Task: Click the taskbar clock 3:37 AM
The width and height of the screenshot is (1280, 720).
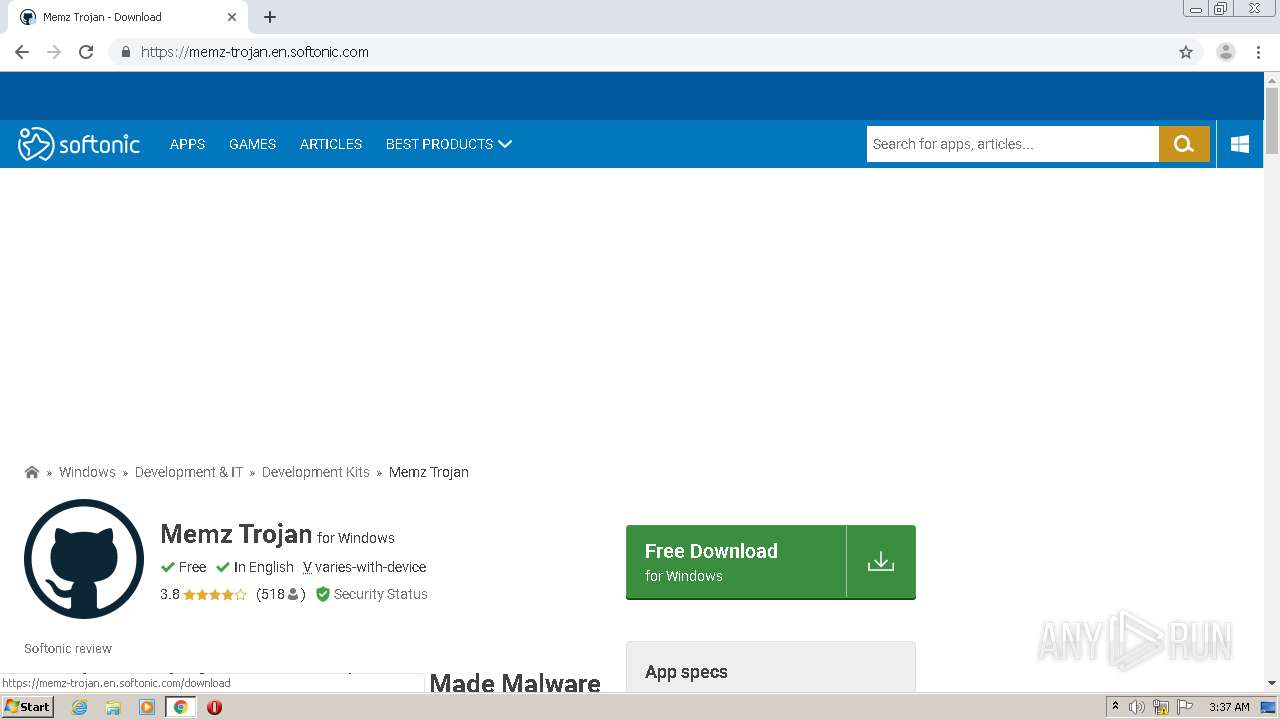Action: click(1229, 707)
